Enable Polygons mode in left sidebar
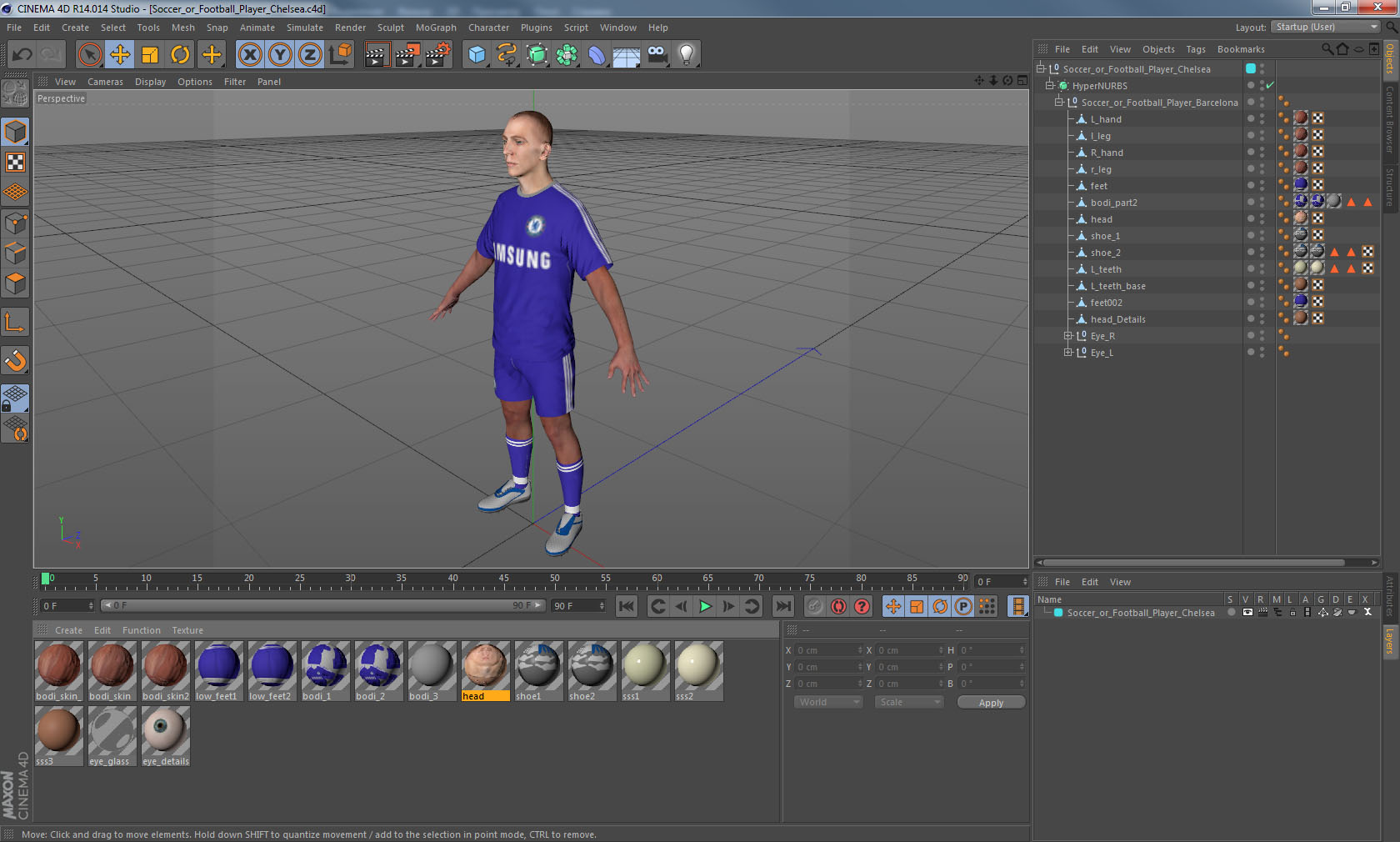 15,283
